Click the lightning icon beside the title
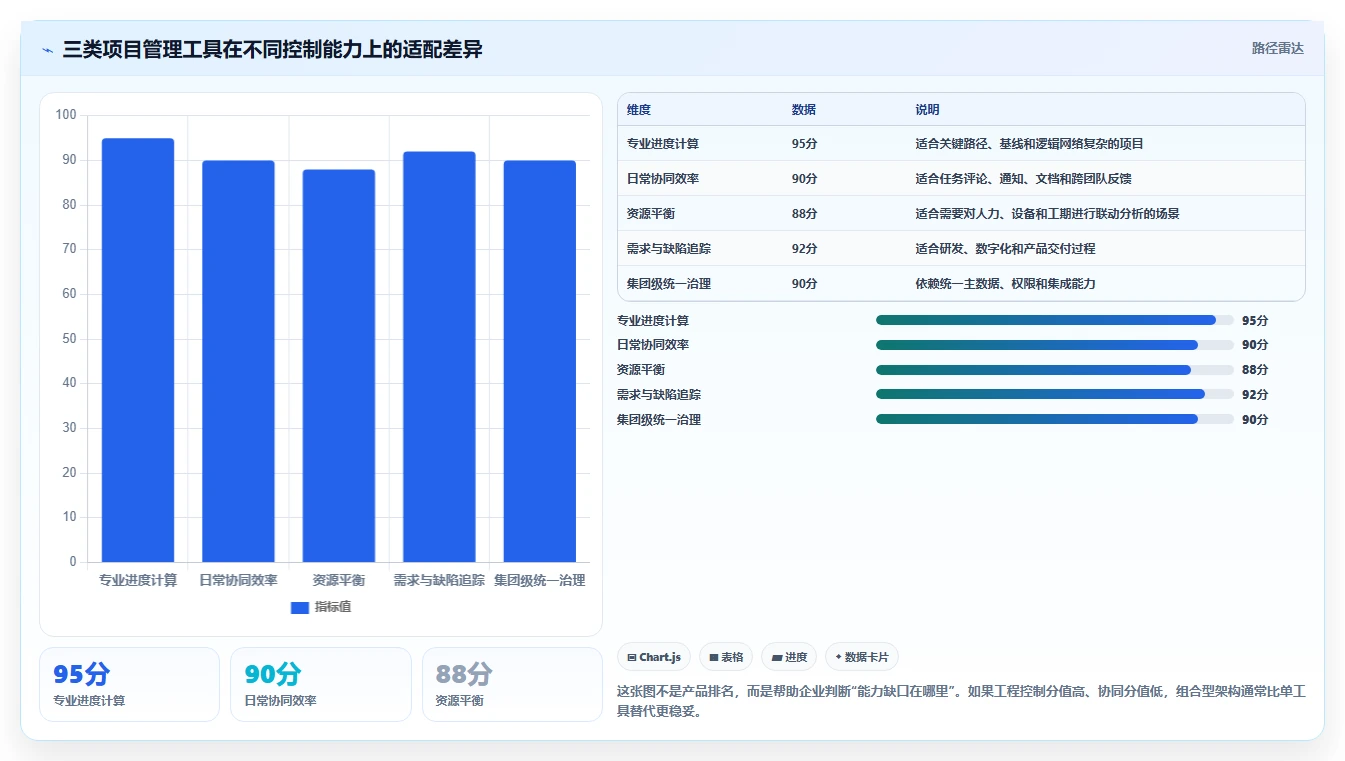This screenshot has height=761, width=1345. [48, 49]
